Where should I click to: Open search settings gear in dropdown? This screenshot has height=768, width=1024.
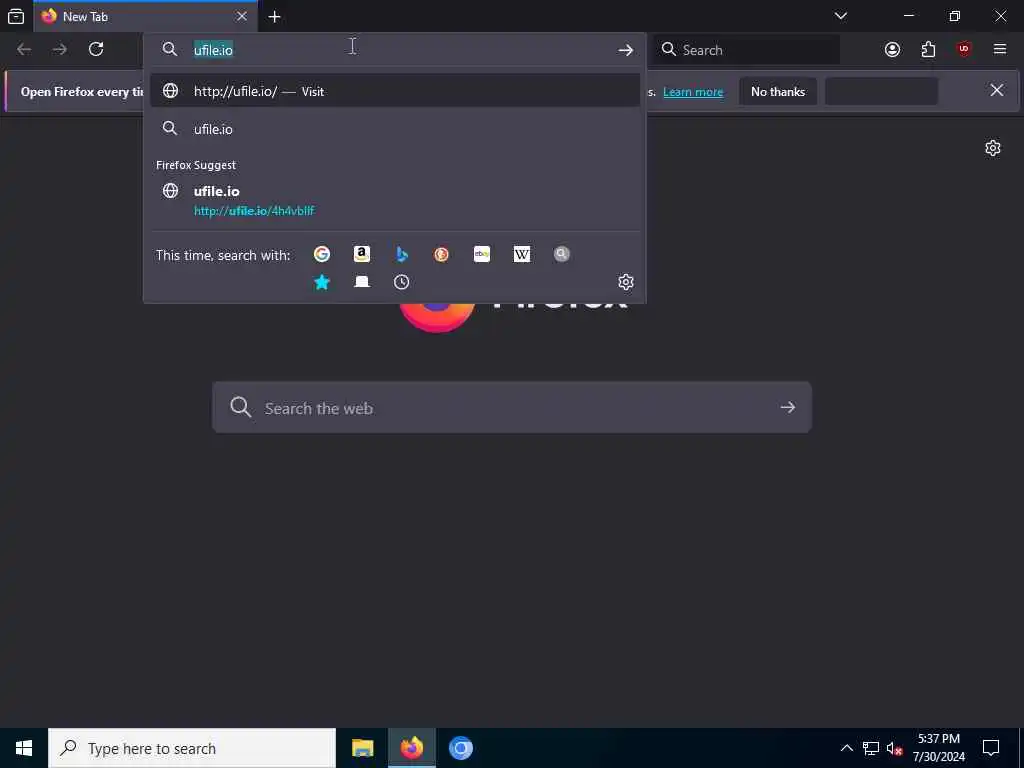[626, 282]
